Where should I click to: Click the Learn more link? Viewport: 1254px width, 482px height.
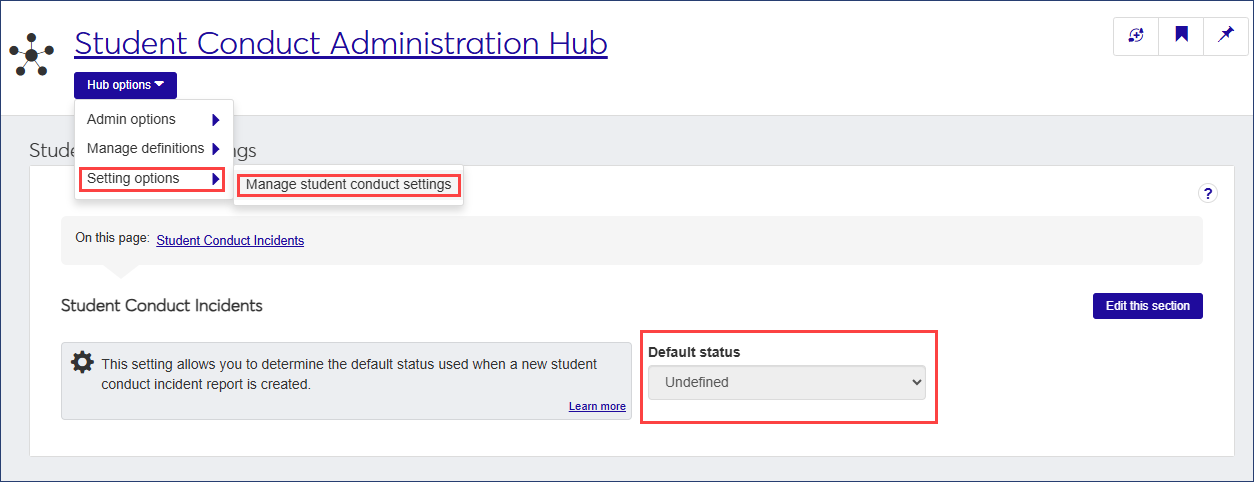(x=597, y=407)
